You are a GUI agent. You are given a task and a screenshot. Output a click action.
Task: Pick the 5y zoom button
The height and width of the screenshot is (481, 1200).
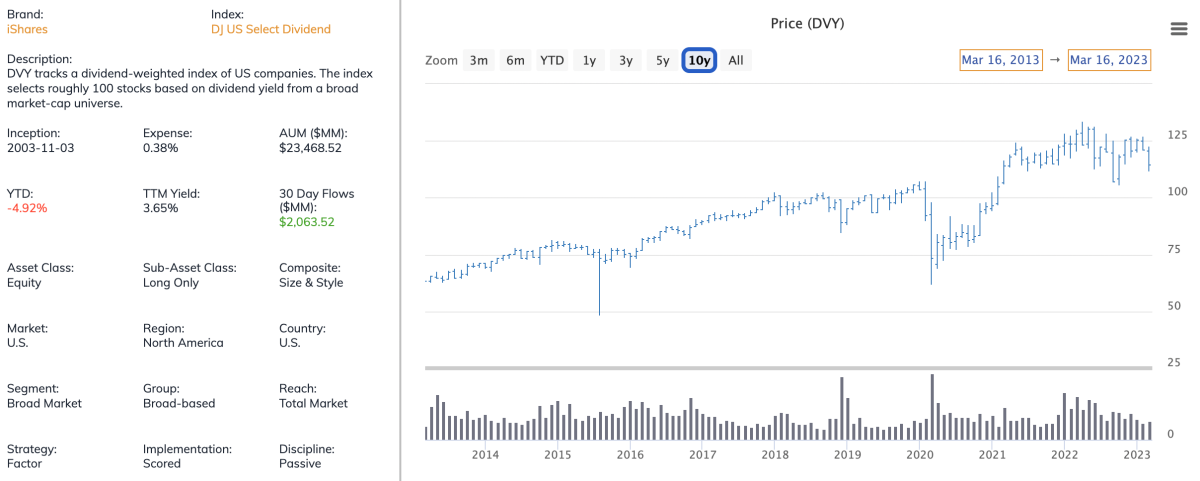tap(662, 60)
